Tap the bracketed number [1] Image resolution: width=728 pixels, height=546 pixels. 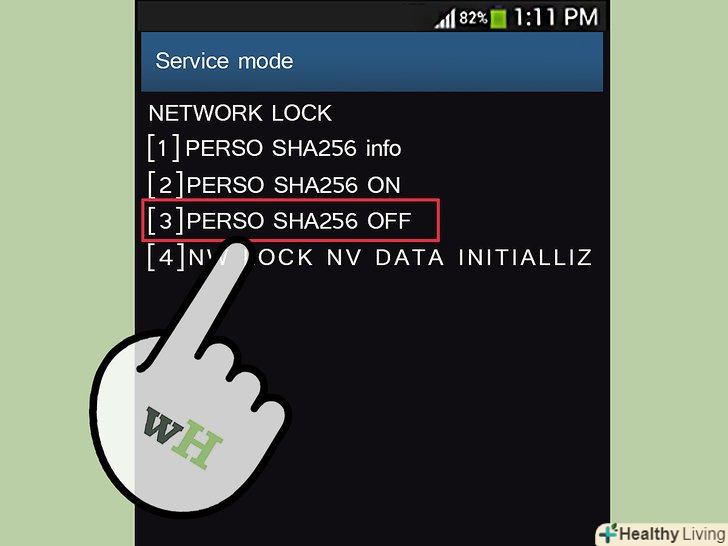163,148
